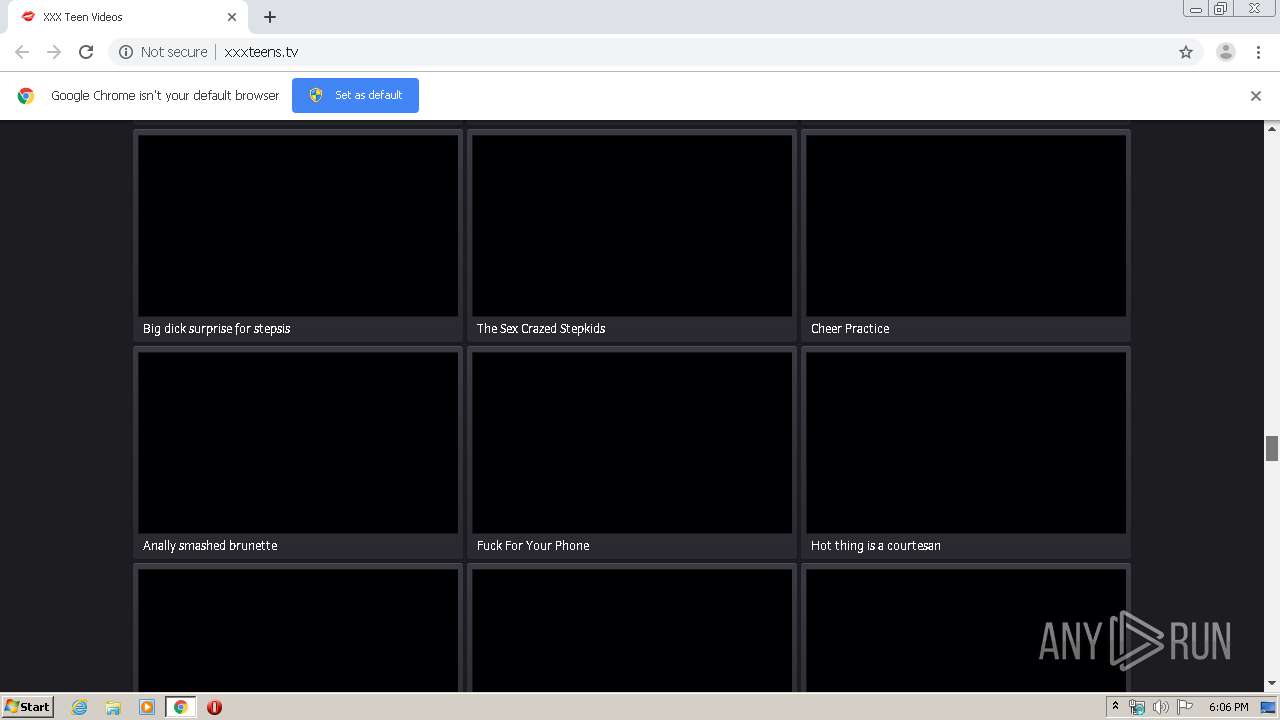Screen dimensions: 1280x720
Task: Open Windows Explorer from the taskbar
Action: tap(113, 707)
